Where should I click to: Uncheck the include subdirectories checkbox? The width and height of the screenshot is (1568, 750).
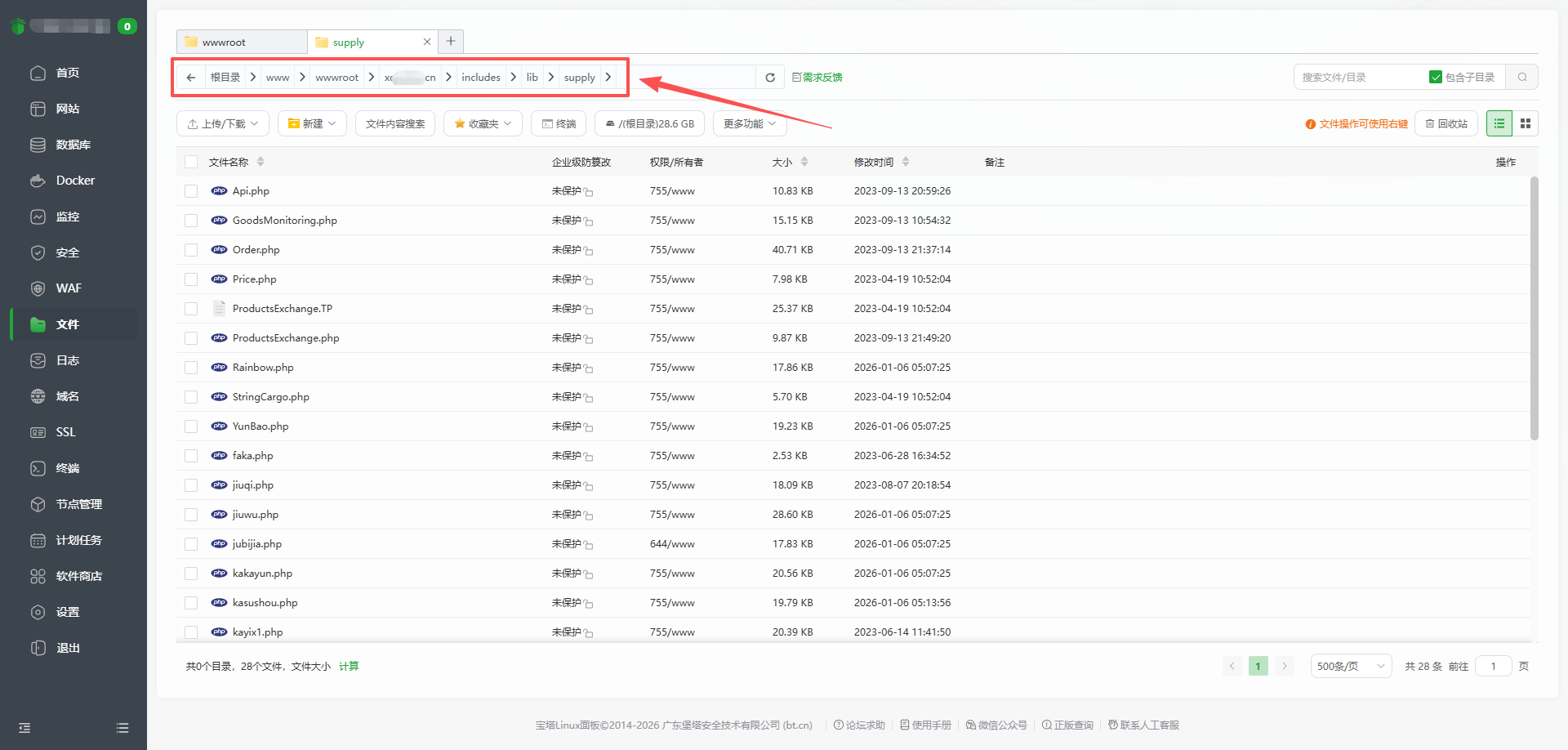(x=1435, y=78)
